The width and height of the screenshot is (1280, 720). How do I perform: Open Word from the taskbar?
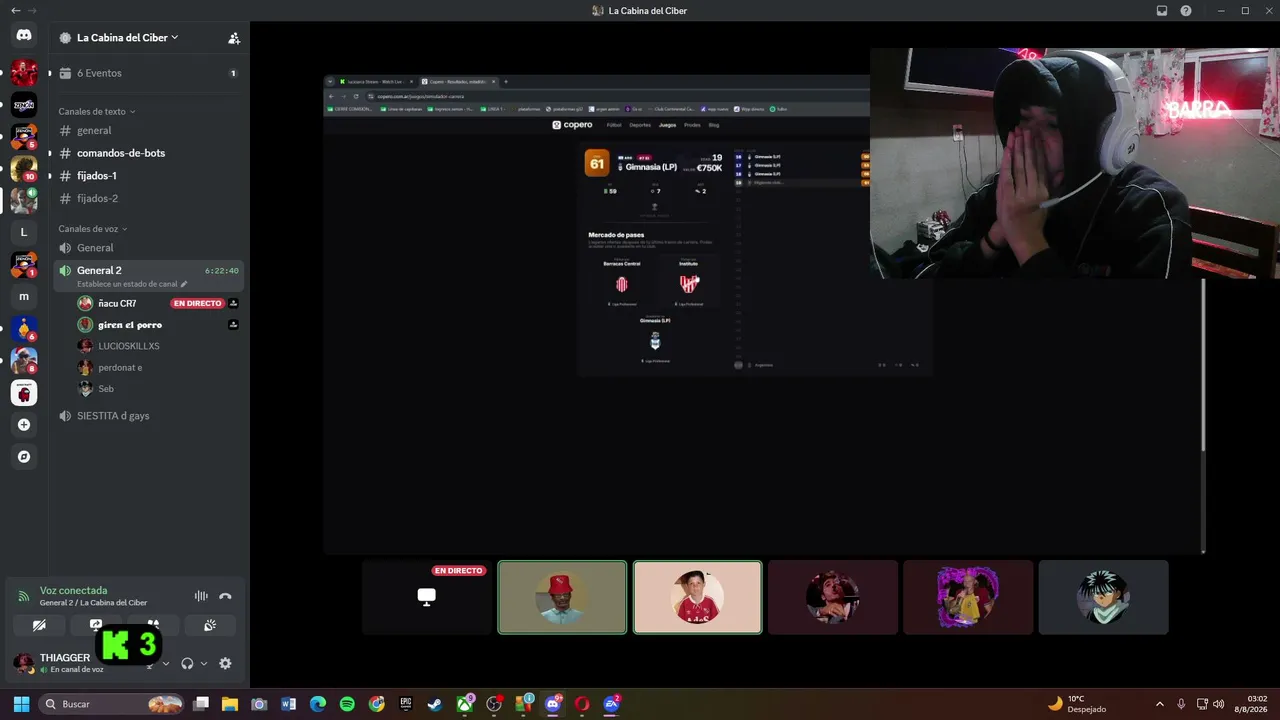coord(289,704)
